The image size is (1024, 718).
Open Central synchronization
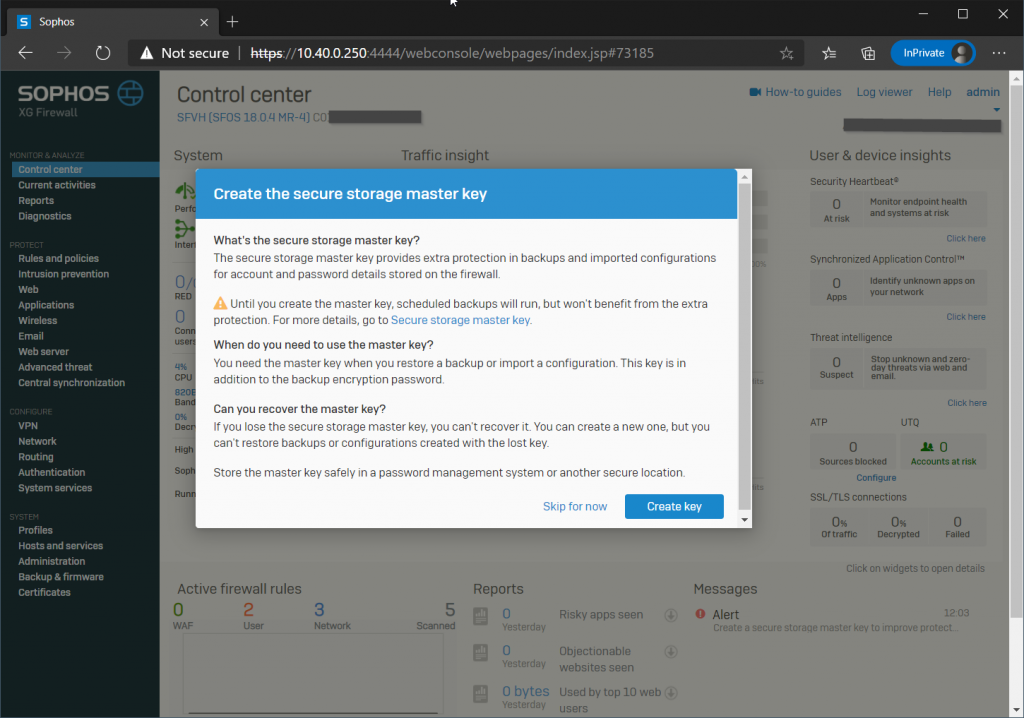(71, 383)
